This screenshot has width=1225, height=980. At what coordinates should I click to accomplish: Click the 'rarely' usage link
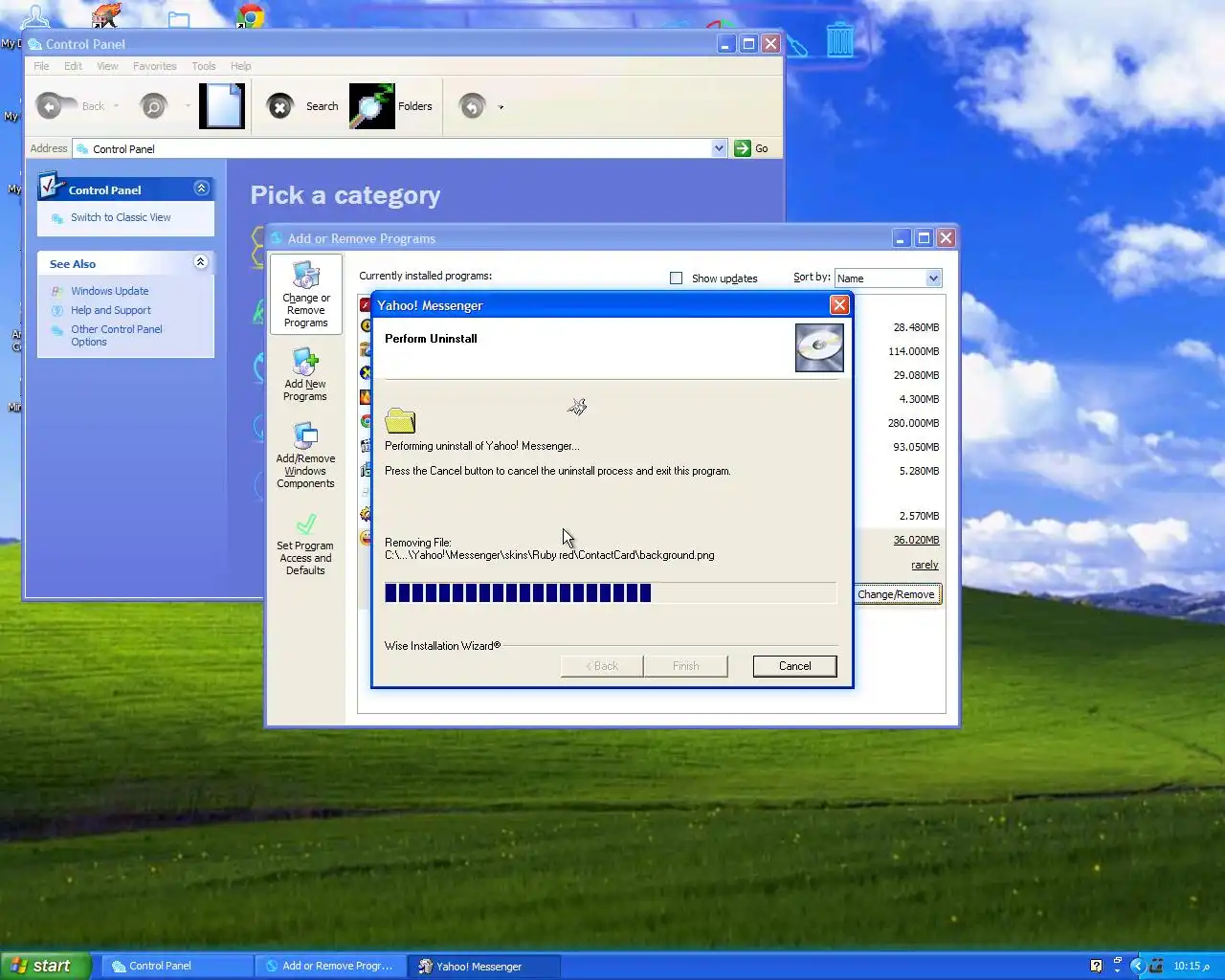coord(924,565)
